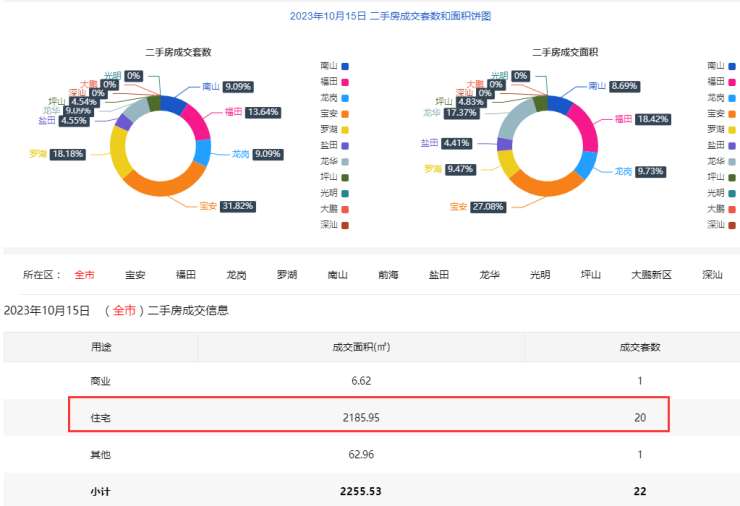Screen dimensions: 740x506
Task: Hide 罗湖 series via 成交套数 chart legend
Action: coord(331,129)
